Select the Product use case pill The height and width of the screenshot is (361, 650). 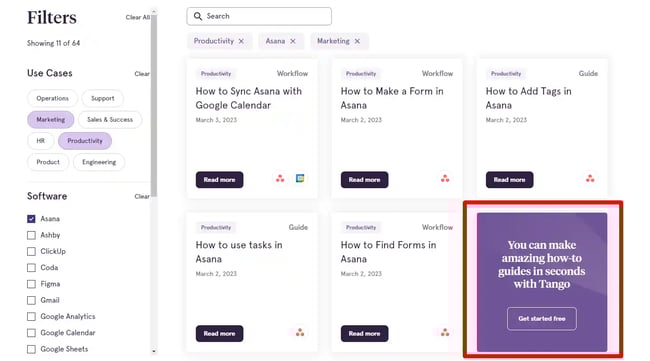[48, 162]
